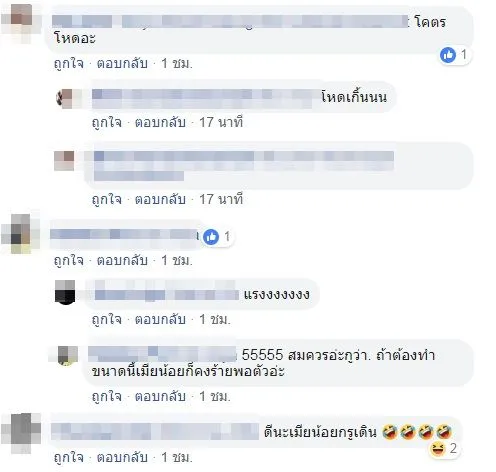Open the commenter avatar beside the โคตรโหดอะ comment
This screenshot has height=472, width=496.
[21, 23]
